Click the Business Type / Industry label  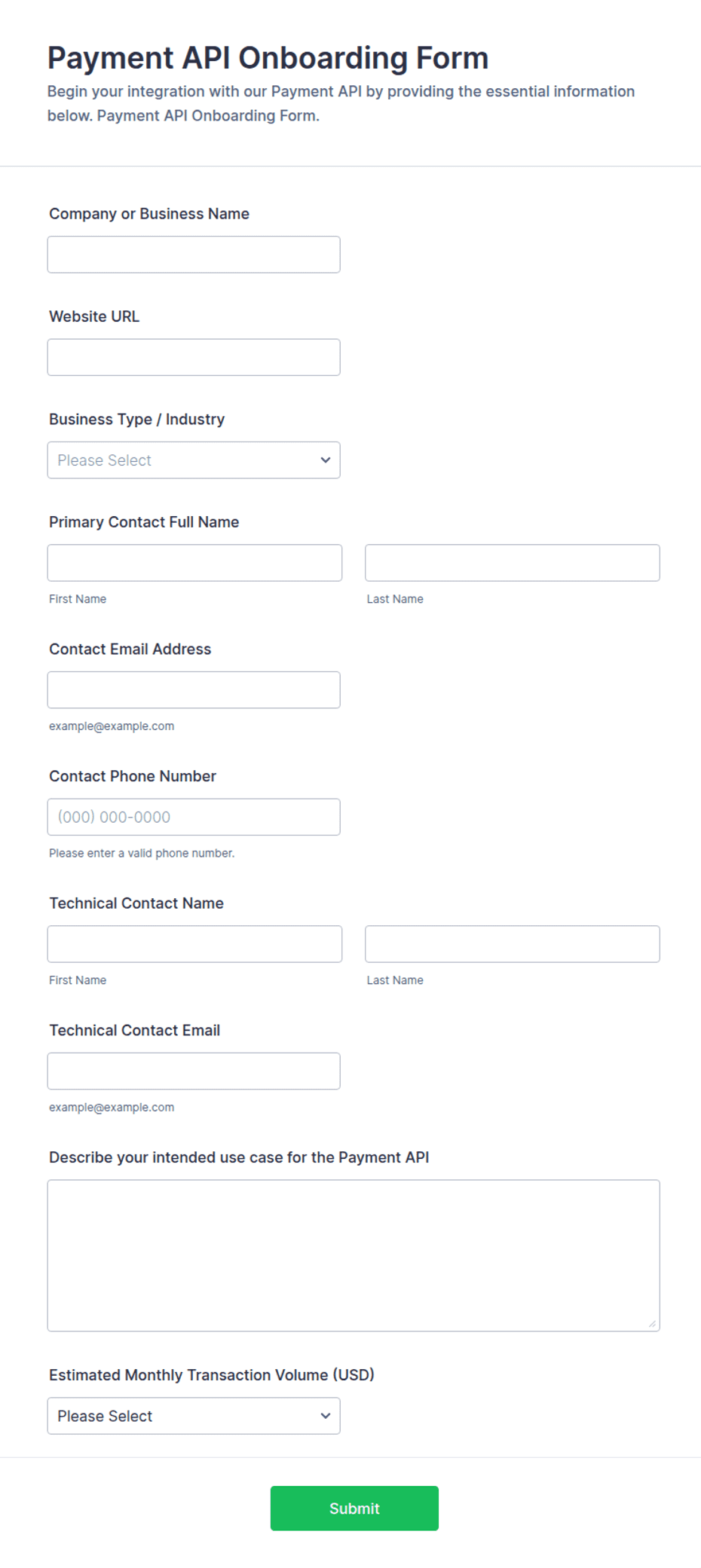coord(137,419)
